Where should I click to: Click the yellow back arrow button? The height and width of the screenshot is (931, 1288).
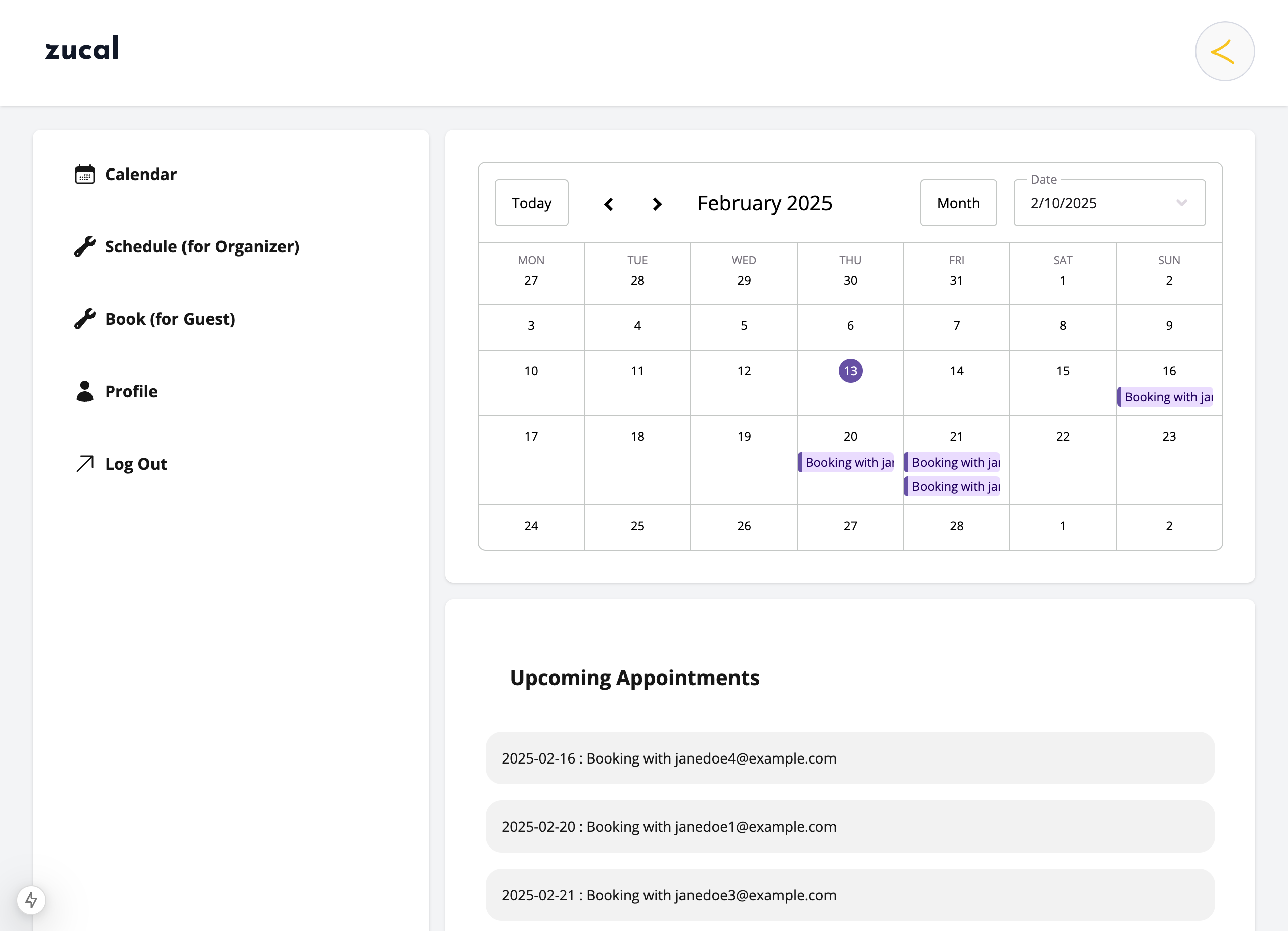point(1224,52)
